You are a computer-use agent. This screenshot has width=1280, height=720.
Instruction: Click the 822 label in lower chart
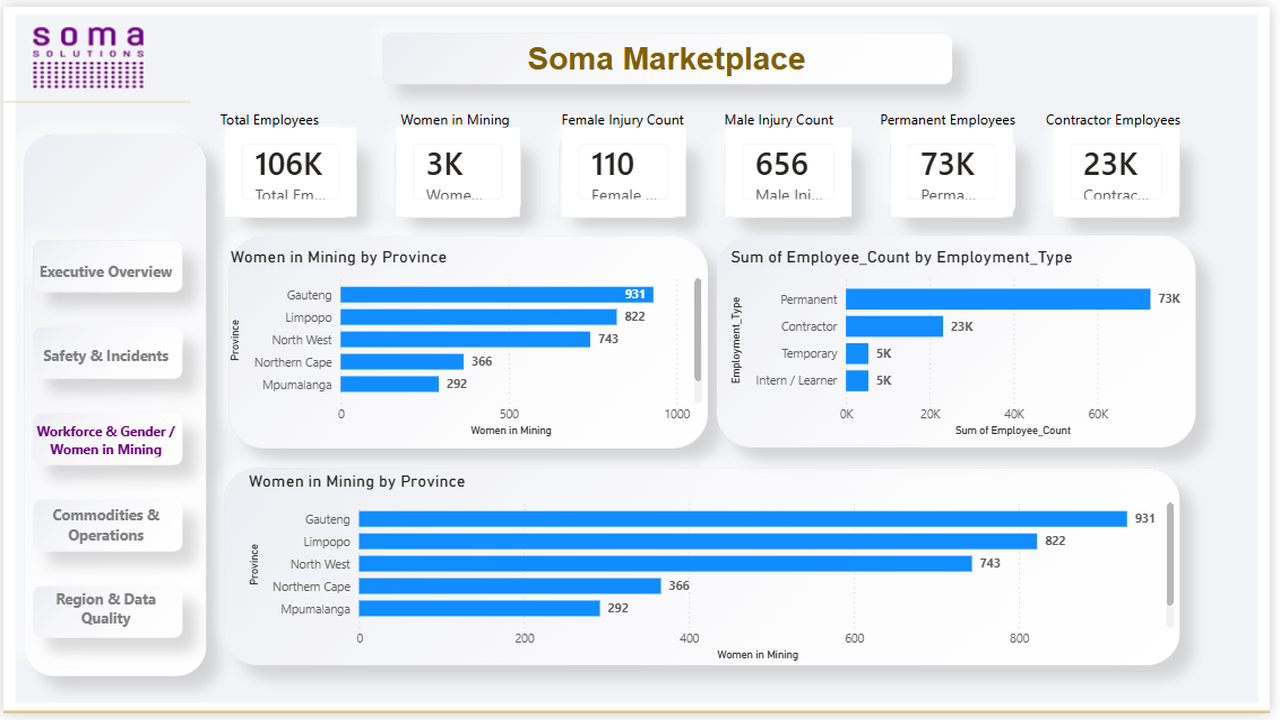pyautogui.click(x=1055, y=541)
